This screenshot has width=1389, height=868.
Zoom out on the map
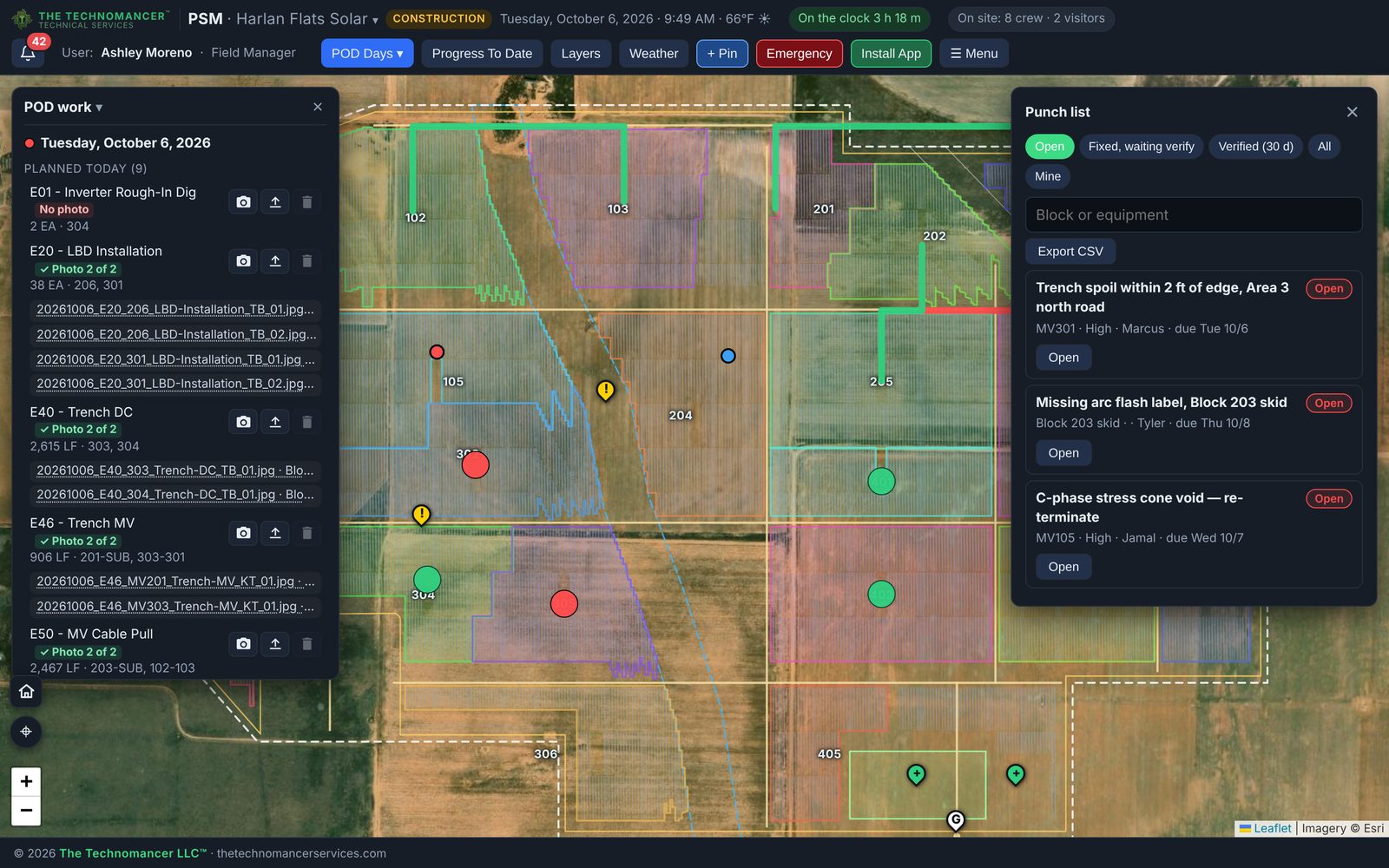[x=26, y=811]
